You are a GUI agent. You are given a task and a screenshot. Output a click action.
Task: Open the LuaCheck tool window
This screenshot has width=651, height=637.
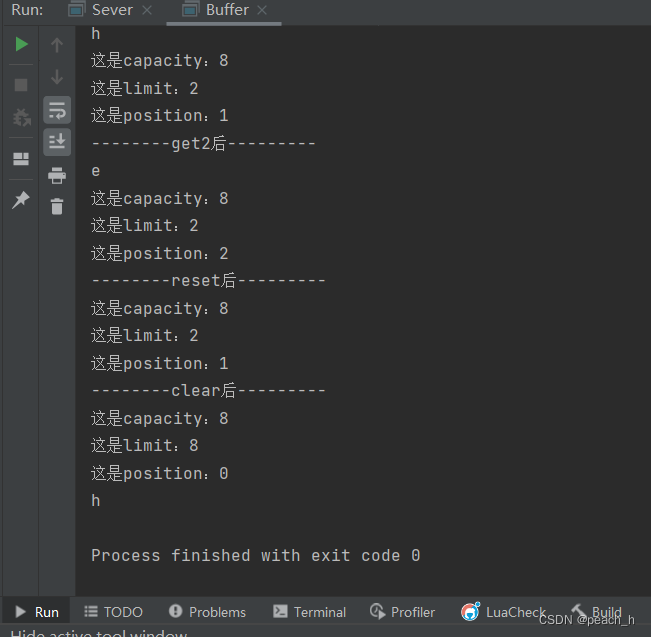[503, 612]
